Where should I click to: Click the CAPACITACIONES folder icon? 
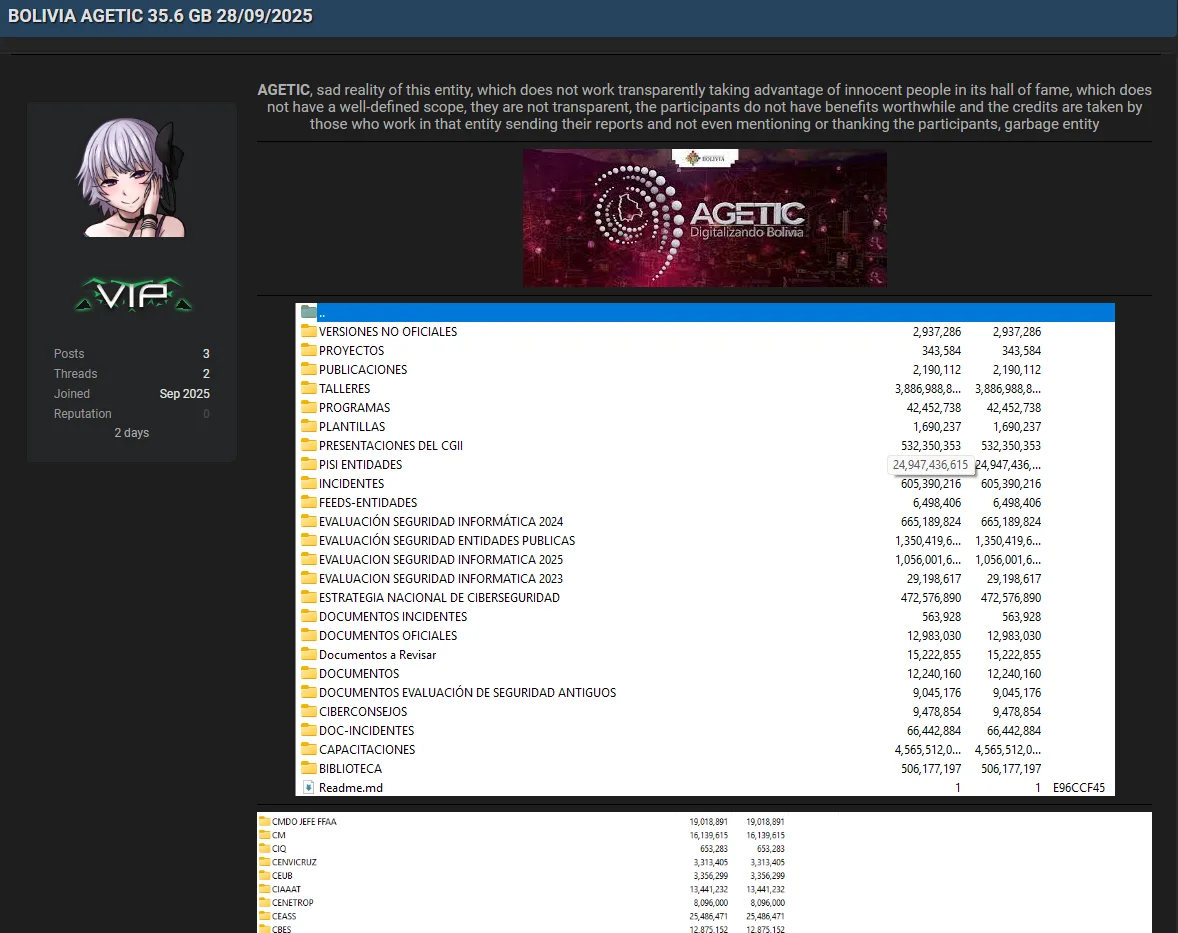[308, 749]
